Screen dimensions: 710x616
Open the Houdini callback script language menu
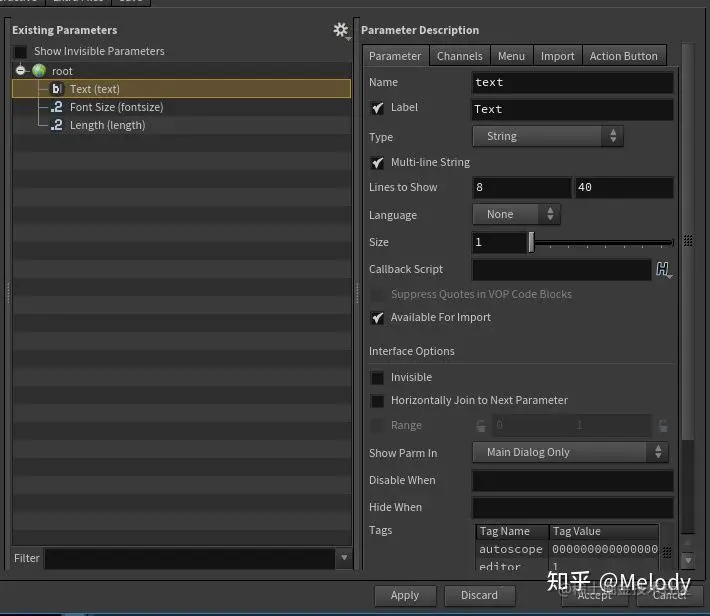(663, 269)
